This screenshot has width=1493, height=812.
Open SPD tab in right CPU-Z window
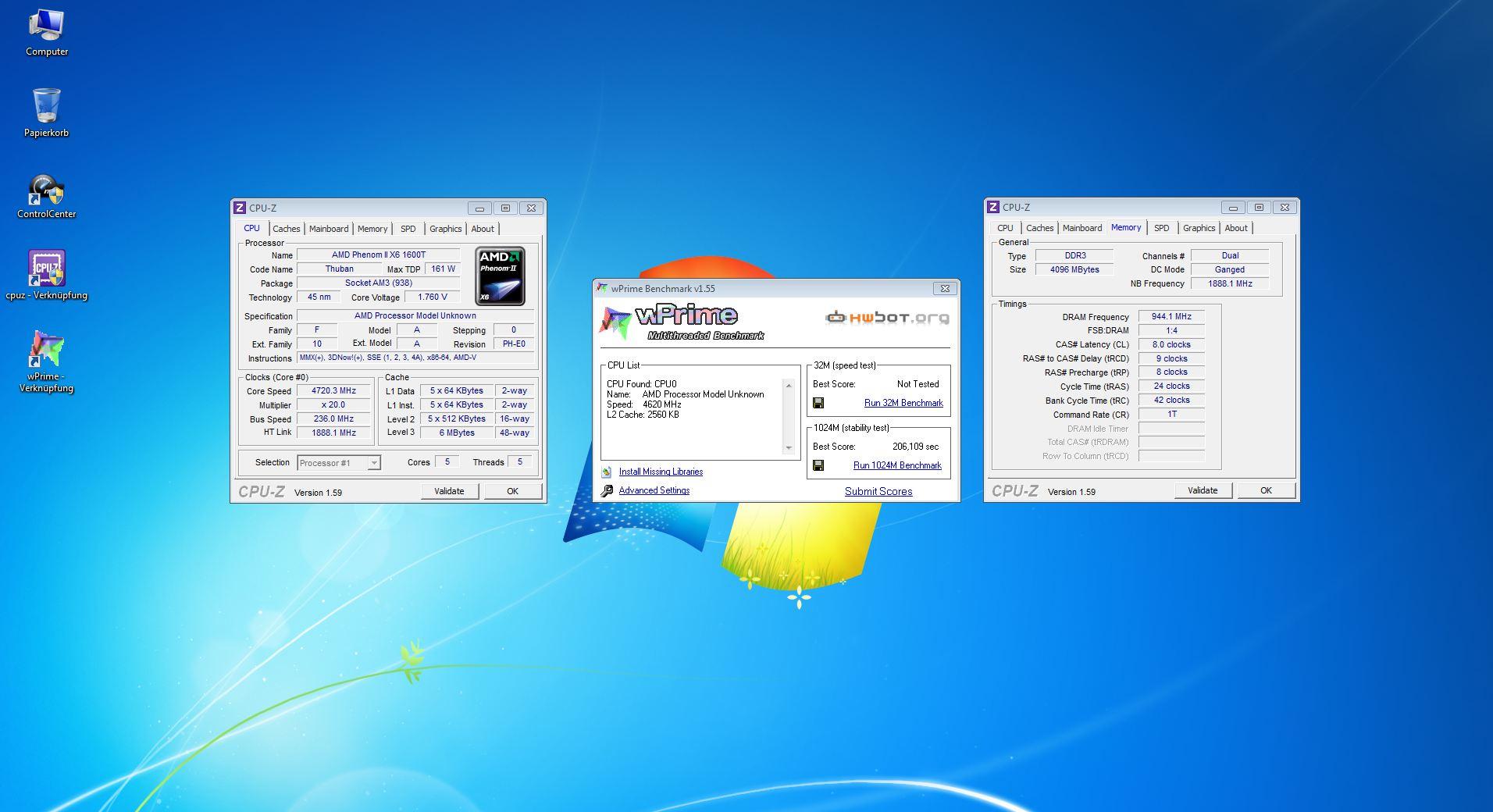click(x=1162, y=228)
